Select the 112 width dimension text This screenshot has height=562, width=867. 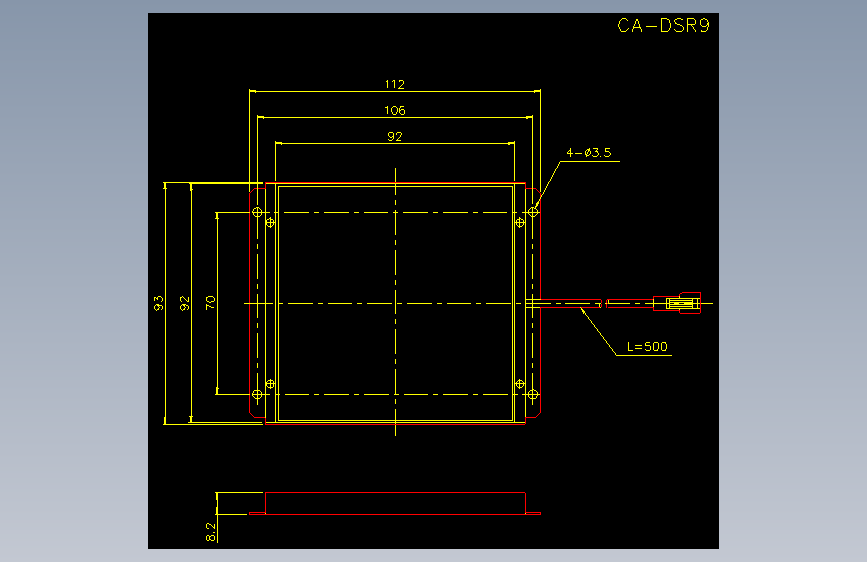395,84
